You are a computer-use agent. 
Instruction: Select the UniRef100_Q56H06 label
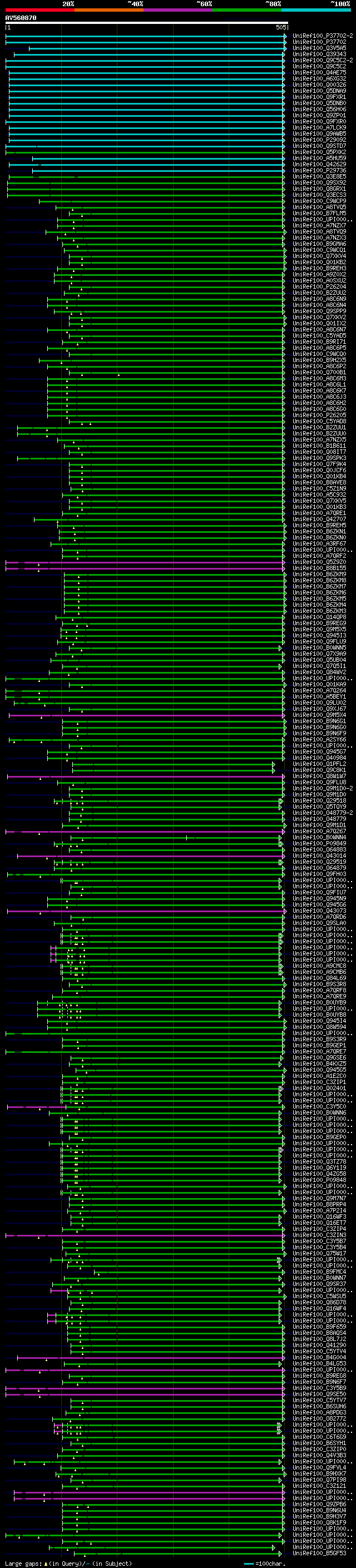(319, 109)
